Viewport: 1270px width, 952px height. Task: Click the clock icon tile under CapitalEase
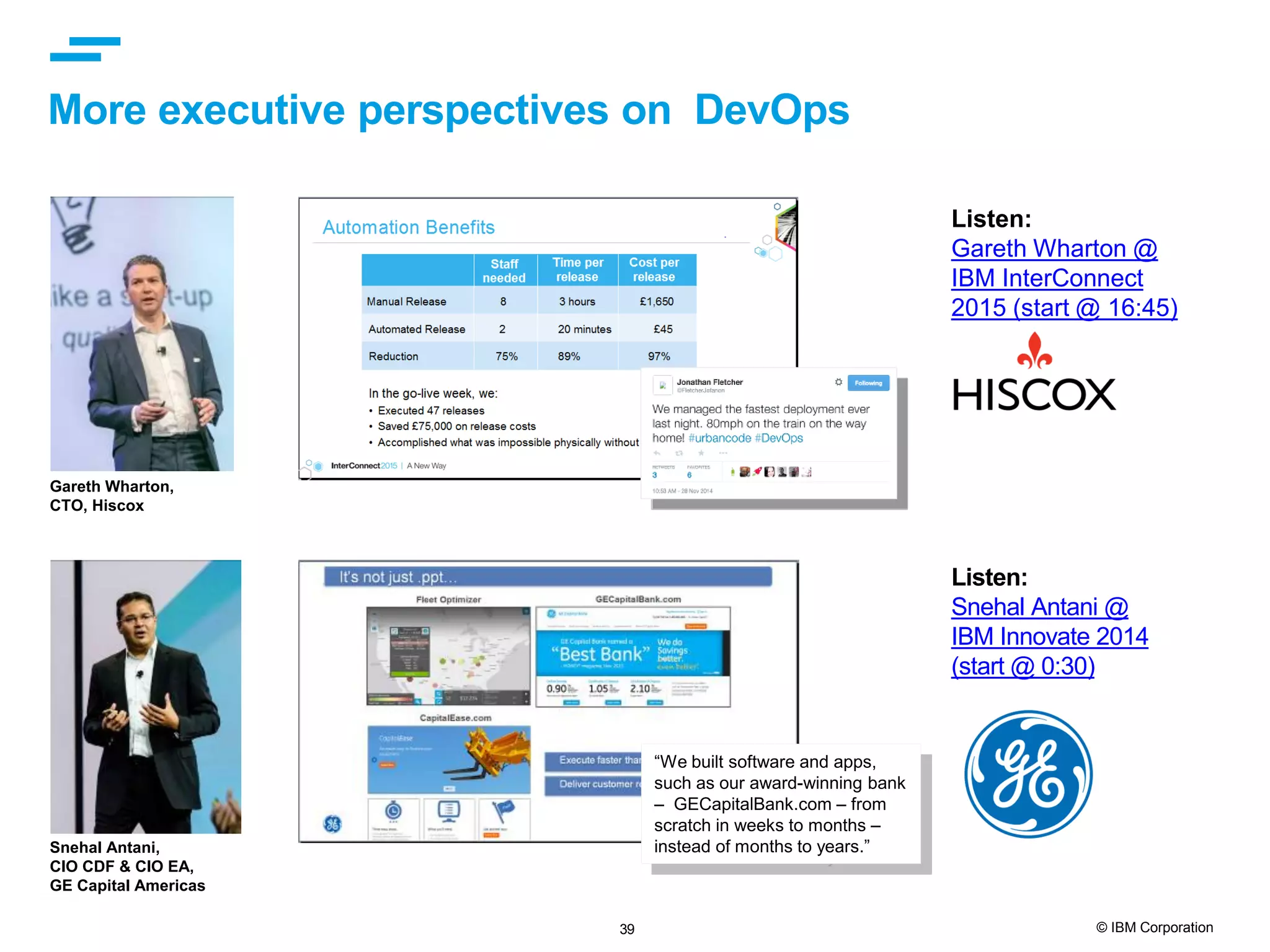[x=394, y=819]
